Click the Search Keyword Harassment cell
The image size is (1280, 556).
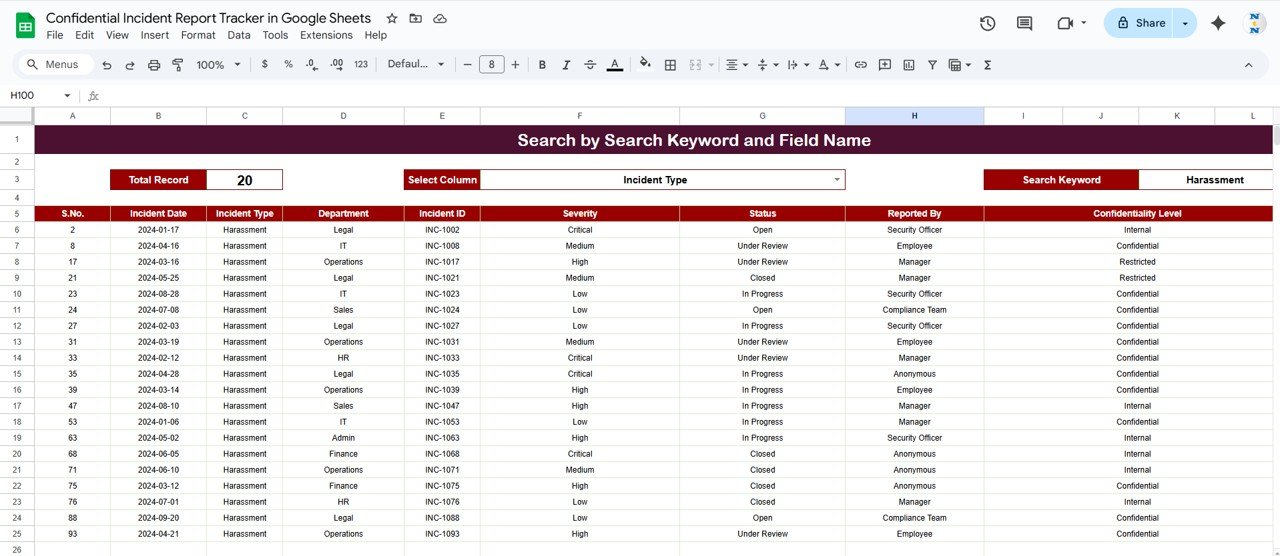click(1214, 180)
